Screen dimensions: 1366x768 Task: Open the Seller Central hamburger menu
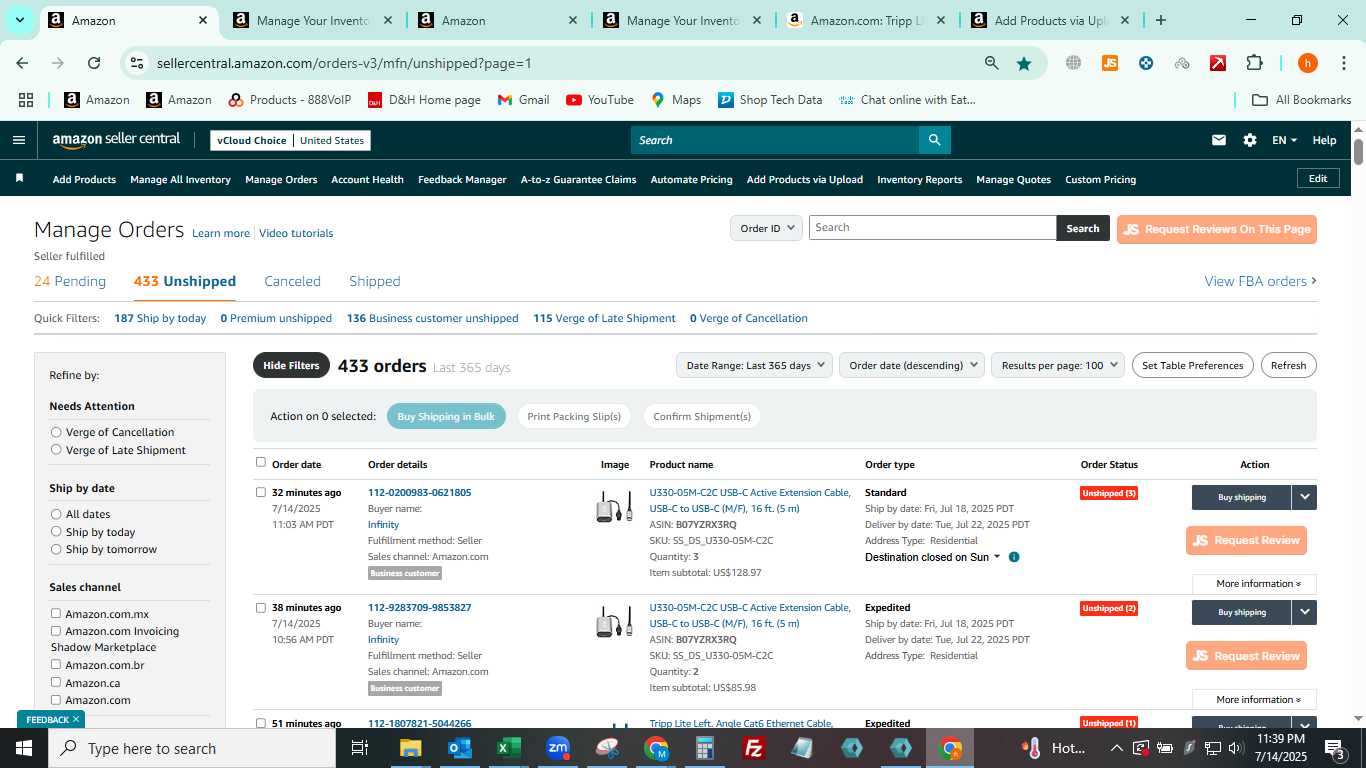(x=18, y=140)
